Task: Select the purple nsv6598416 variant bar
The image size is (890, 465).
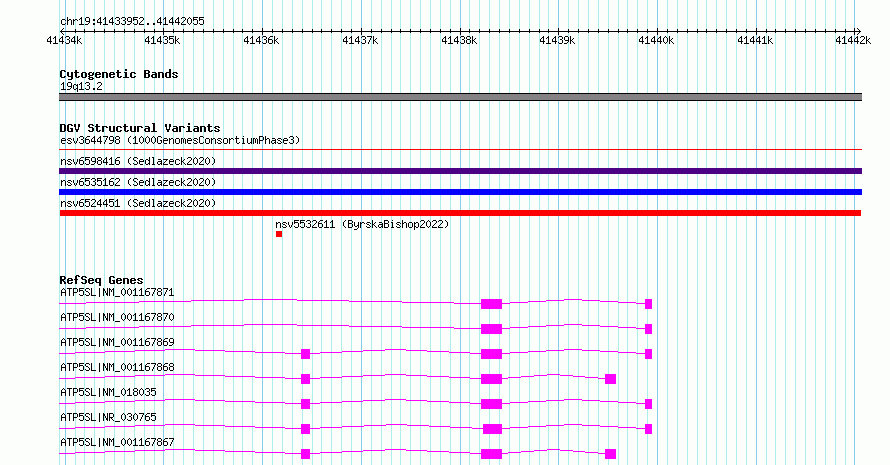Action: pyautogui.click(x=460, y=171)
